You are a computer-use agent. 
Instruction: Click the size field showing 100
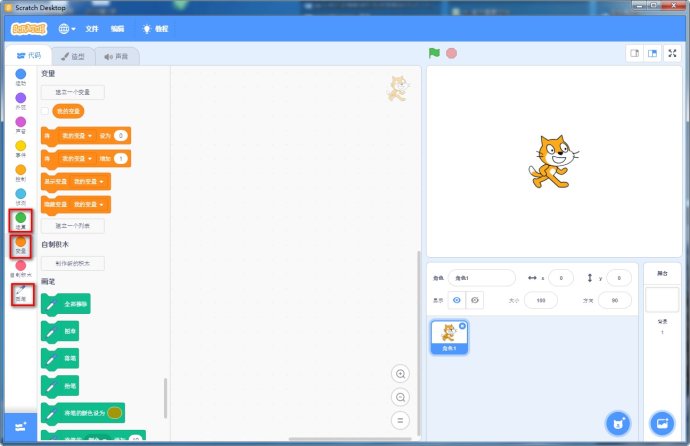541,300
